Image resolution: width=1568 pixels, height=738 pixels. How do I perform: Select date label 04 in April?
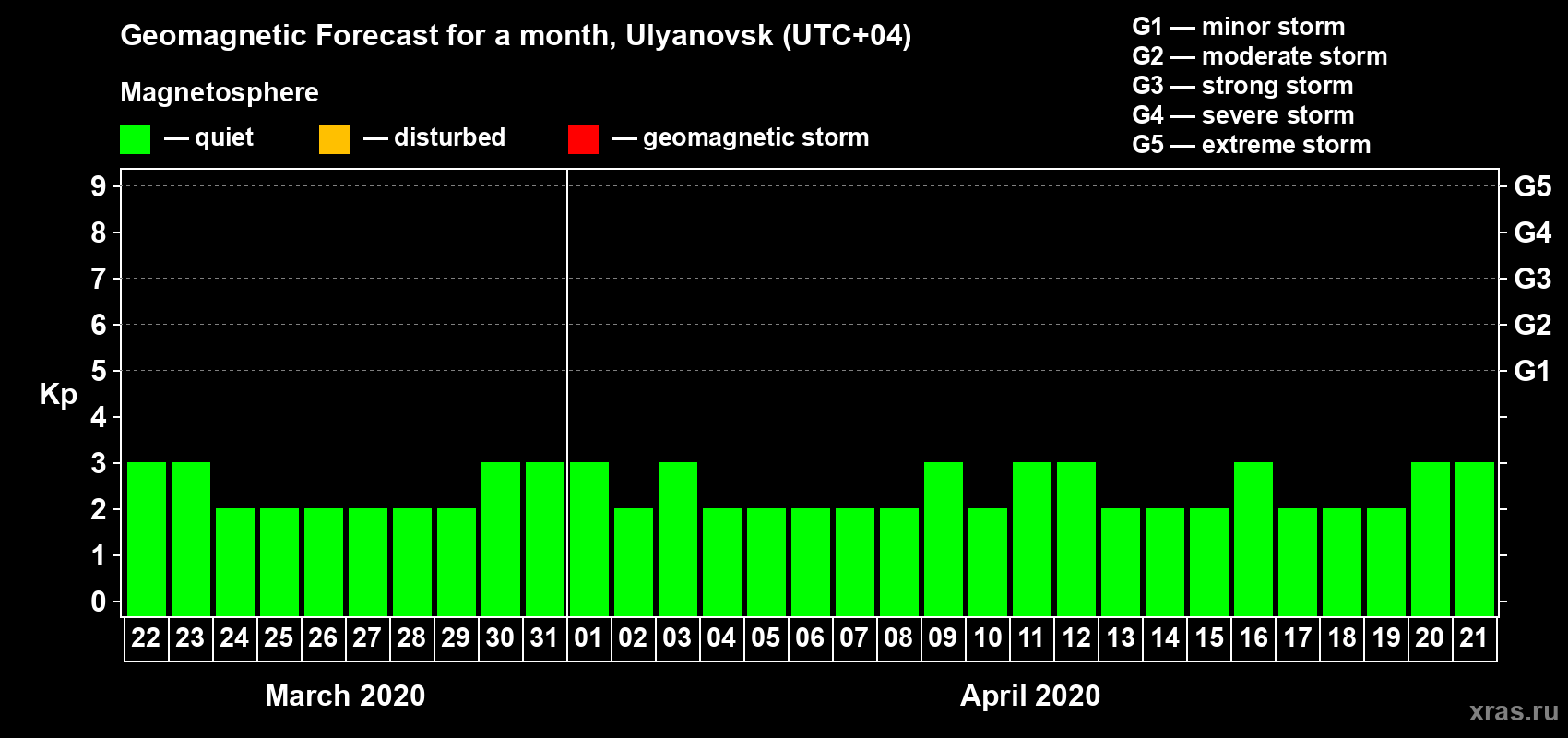[721, 637]
